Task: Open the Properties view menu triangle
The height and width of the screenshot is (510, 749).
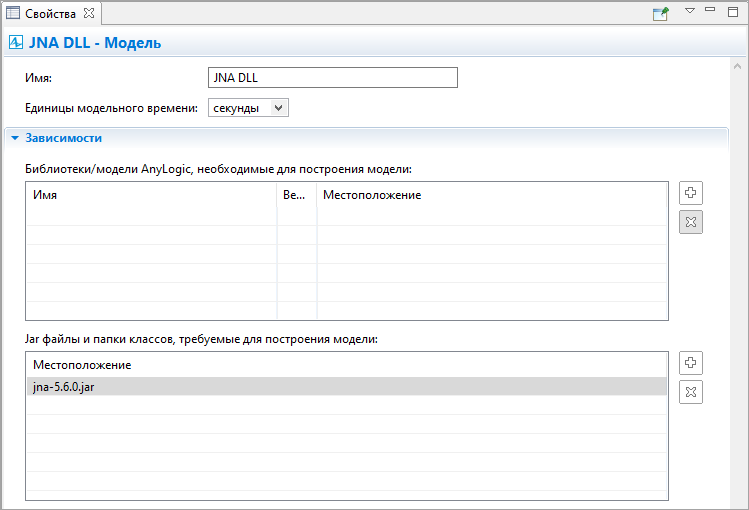Action: pos(690,11)
